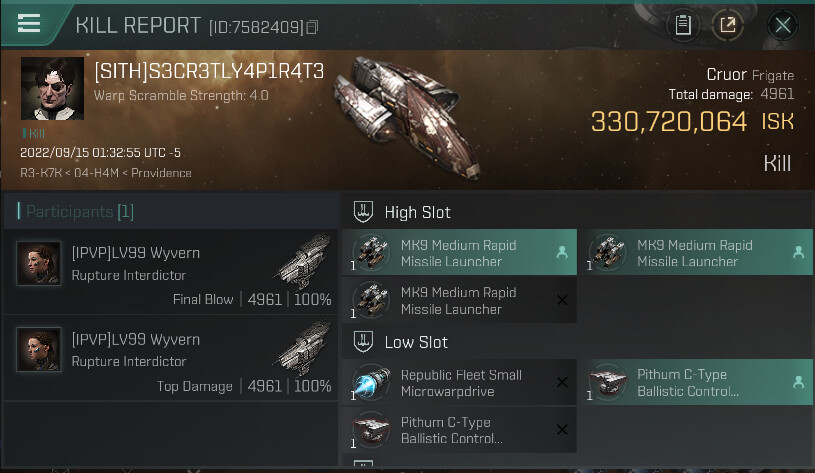Copy the kill report ID

tap(312, 27)
